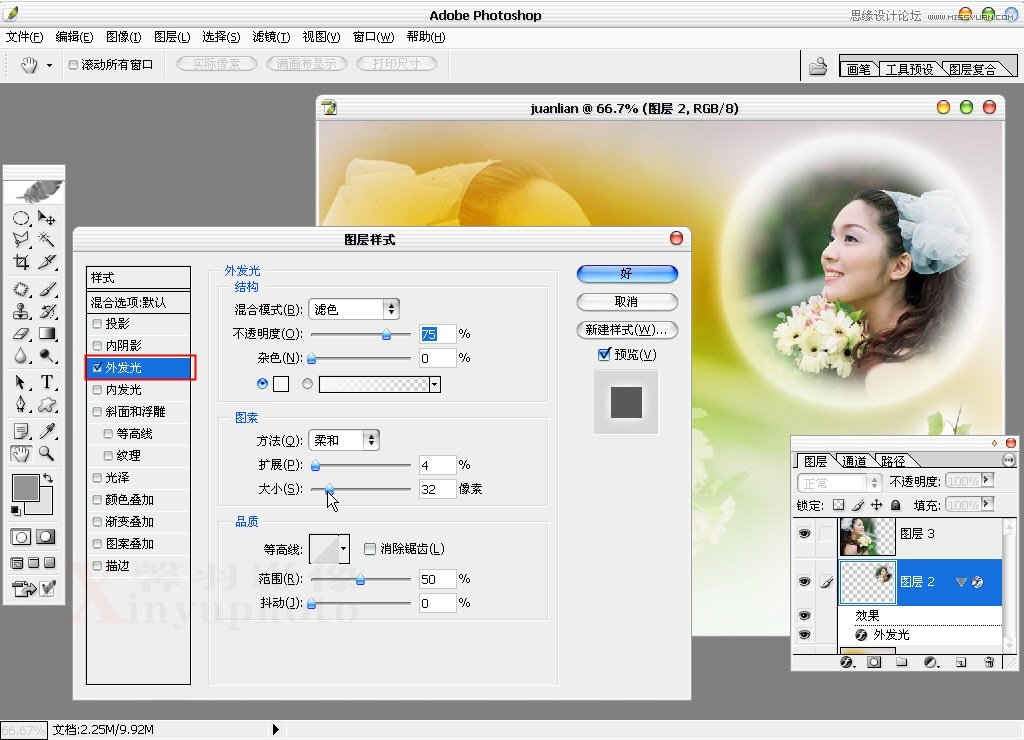Select gradient radio button for glow color
This screenshot has width=1024, height=740.
click(307, 384)
